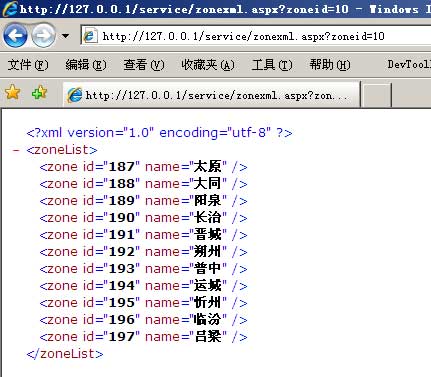Click zone row with id 188 大同
Screen dimensions: 431x377
(143, 184)
